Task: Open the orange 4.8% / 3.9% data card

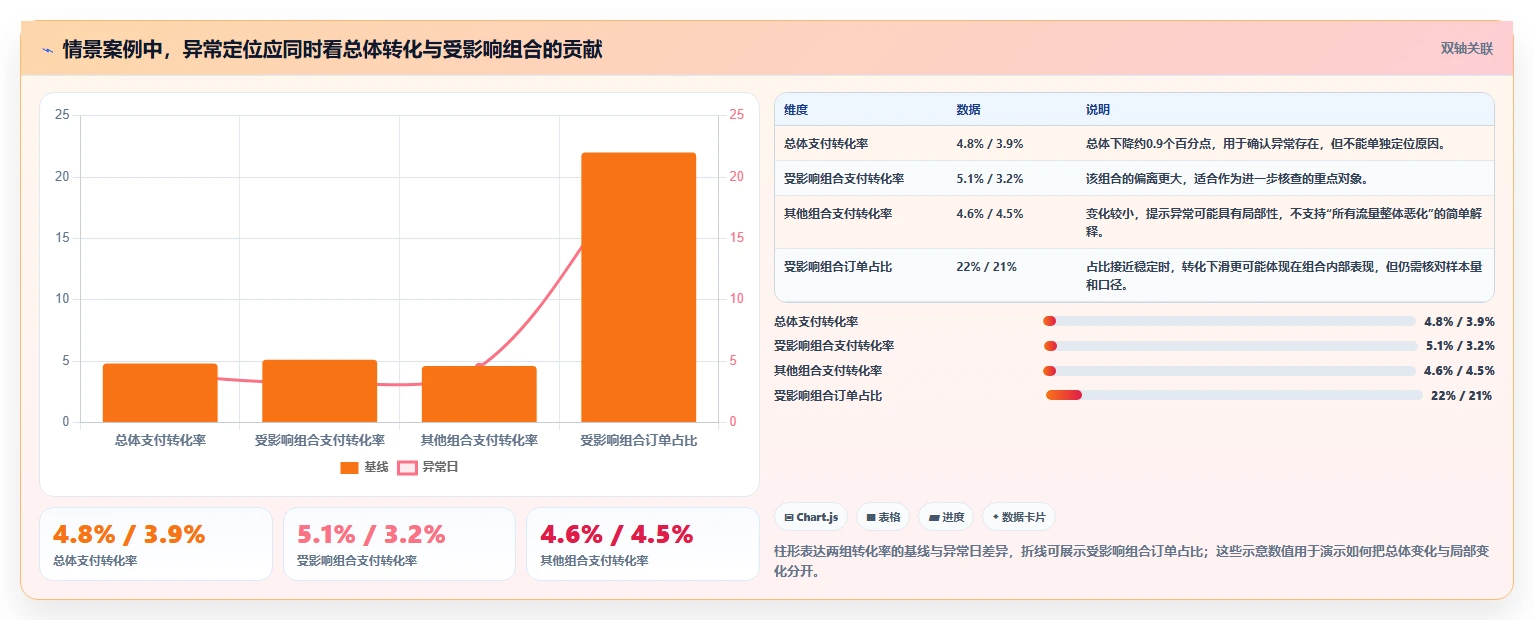Action: (x=156, y=544)
